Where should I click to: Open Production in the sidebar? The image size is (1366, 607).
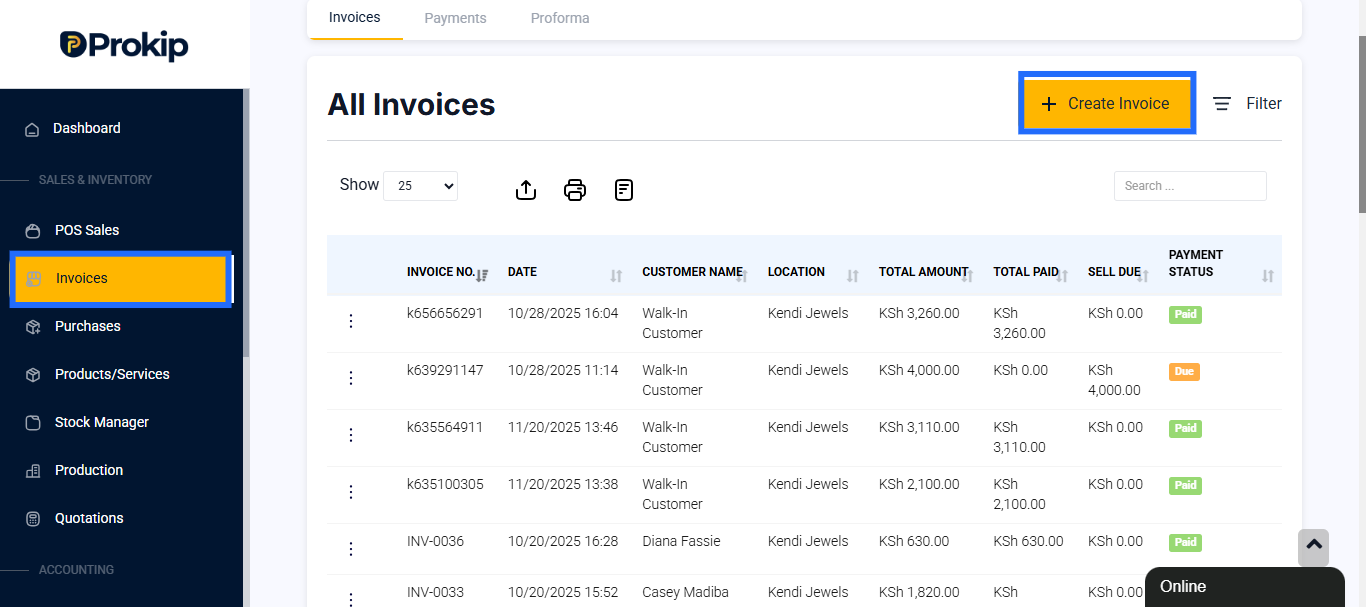pos(89,470)
